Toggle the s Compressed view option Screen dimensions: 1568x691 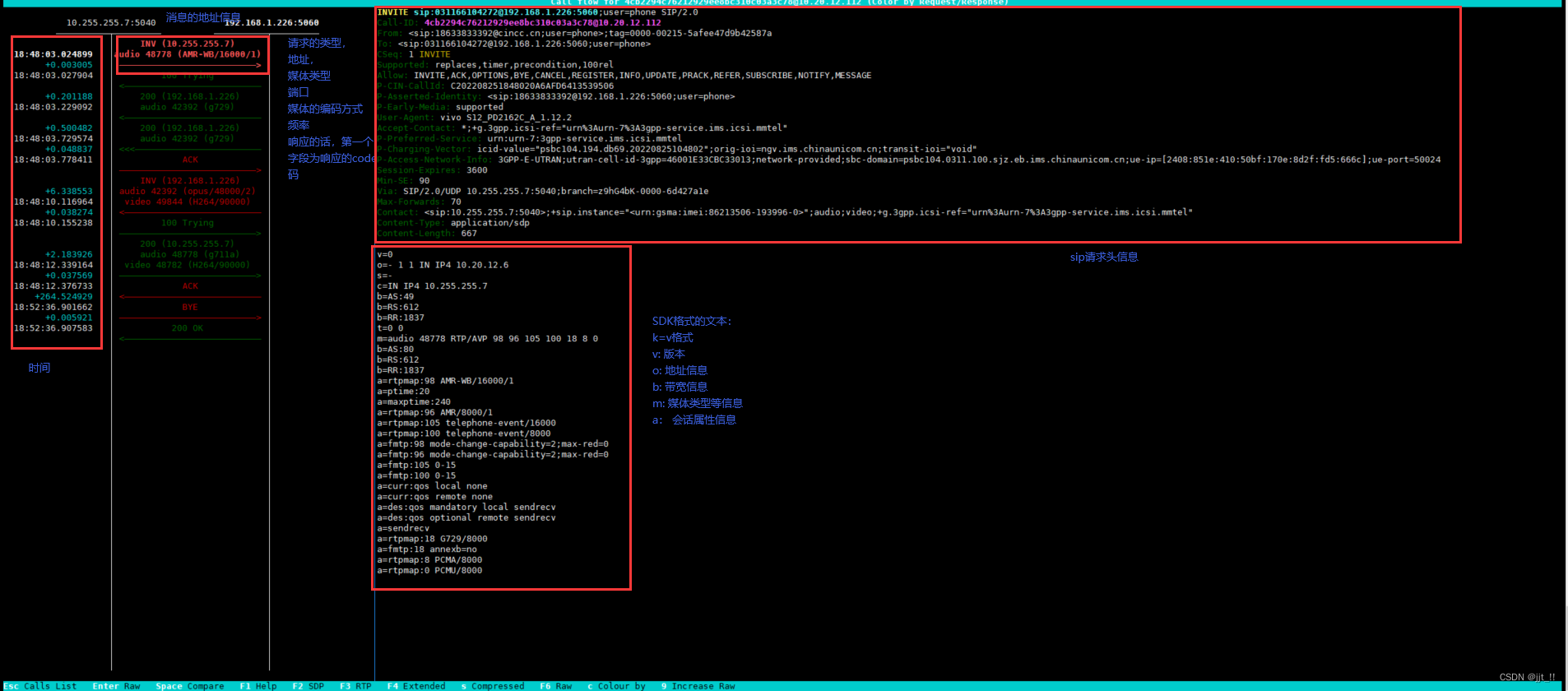point(493,686)
